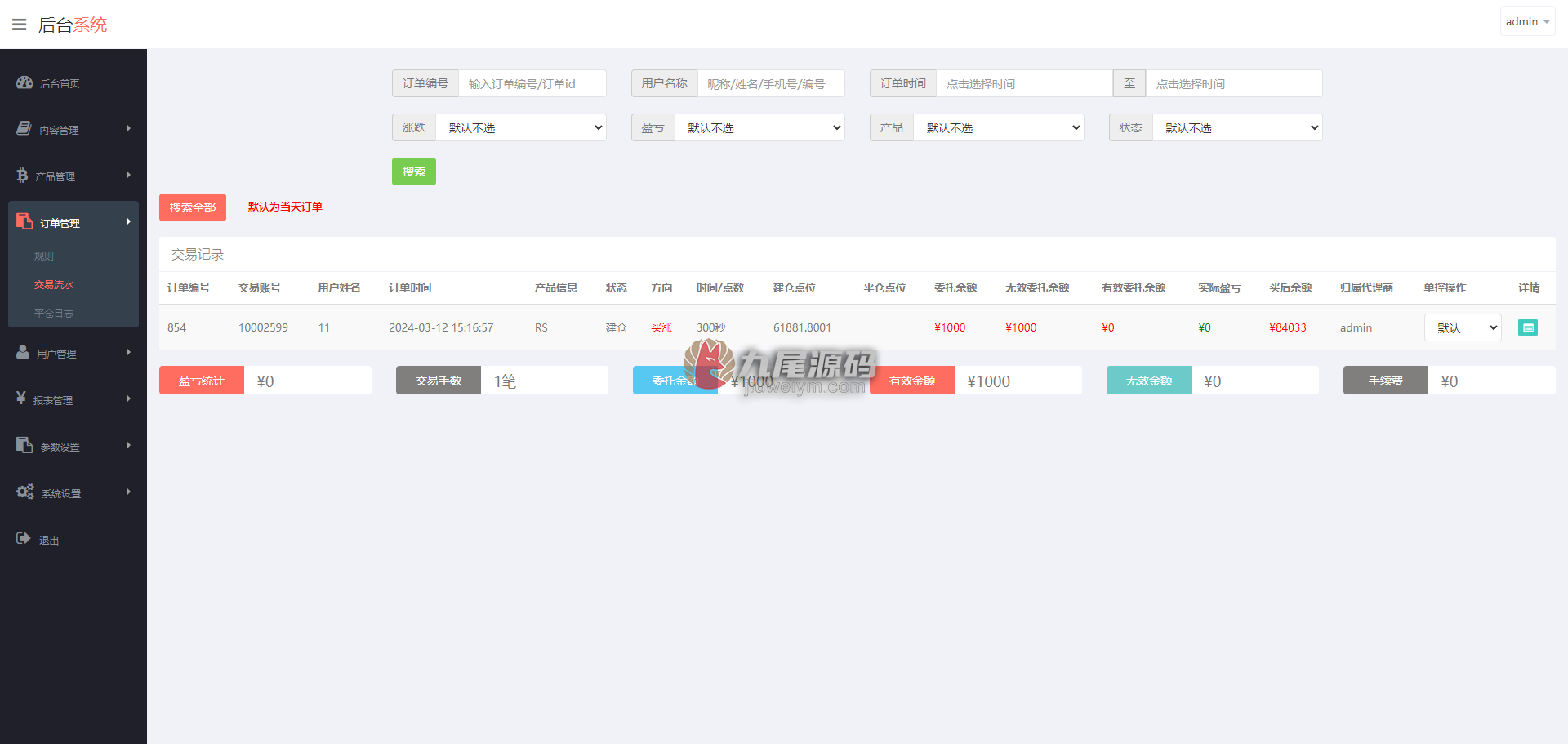The width and height of the screenshot is (1568, 744).
Task: Open the 盈亏 dropdown
Action: click(x=759, y=127)
